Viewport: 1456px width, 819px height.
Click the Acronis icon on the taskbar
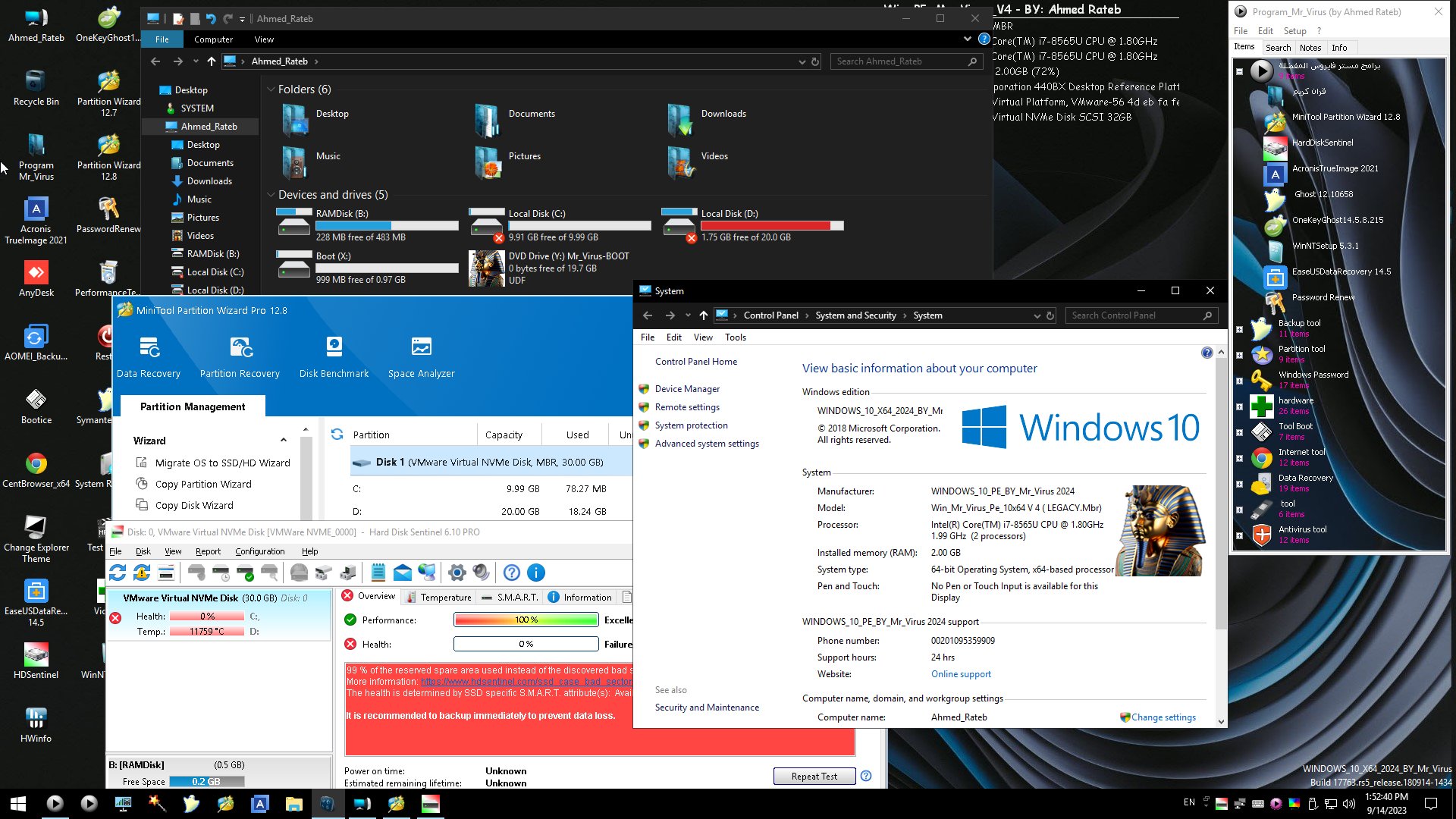tap(259, 804)
